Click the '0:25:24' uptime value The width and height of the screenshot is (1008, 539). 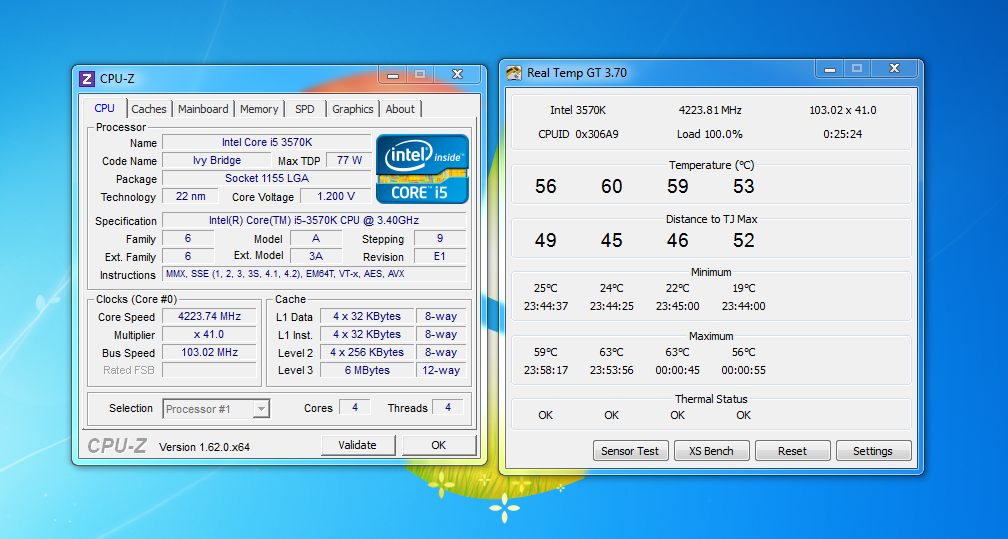[x=843, y=134]
